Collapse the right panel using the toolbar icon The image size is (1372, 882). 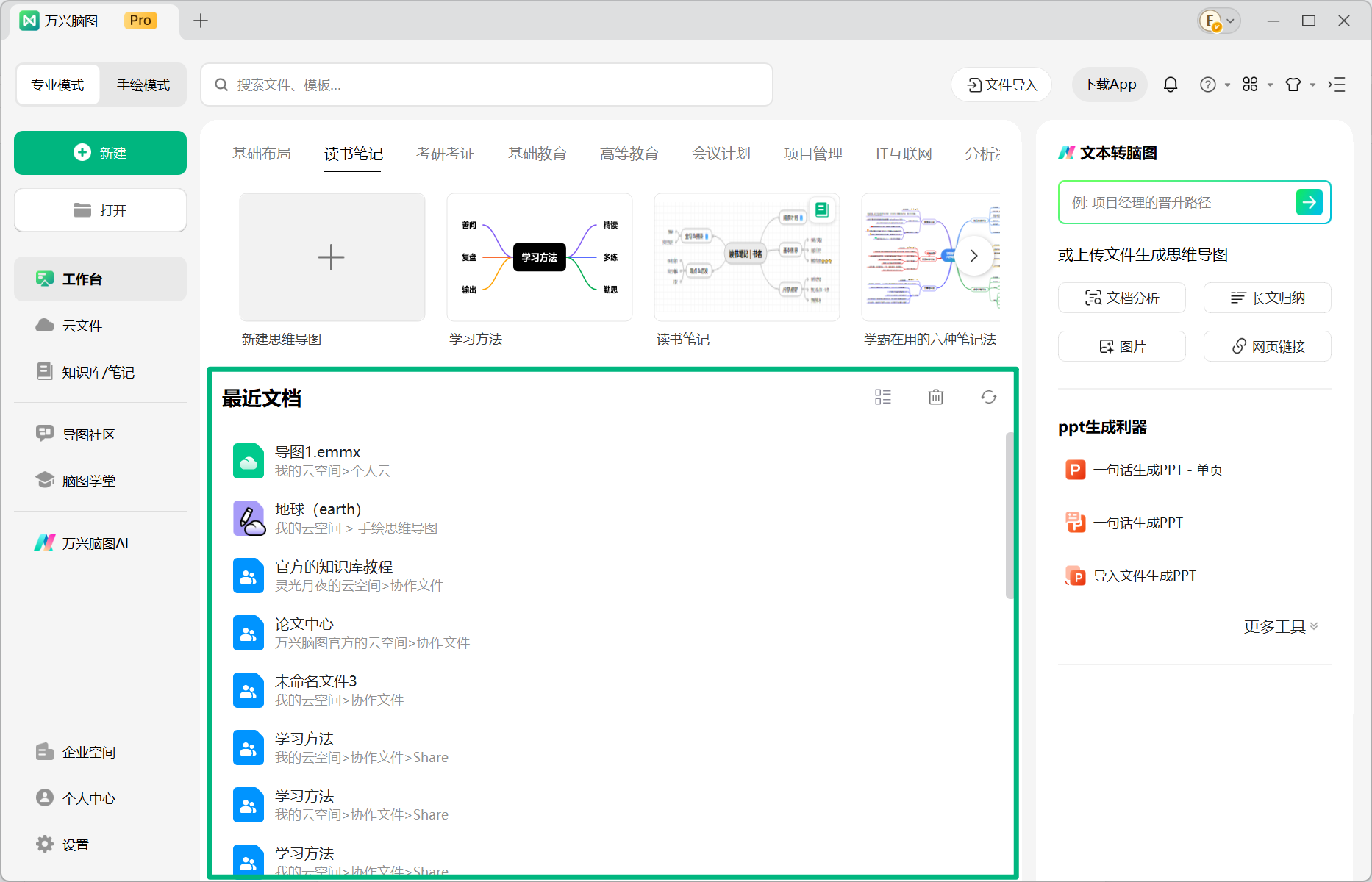[1337, 85]
